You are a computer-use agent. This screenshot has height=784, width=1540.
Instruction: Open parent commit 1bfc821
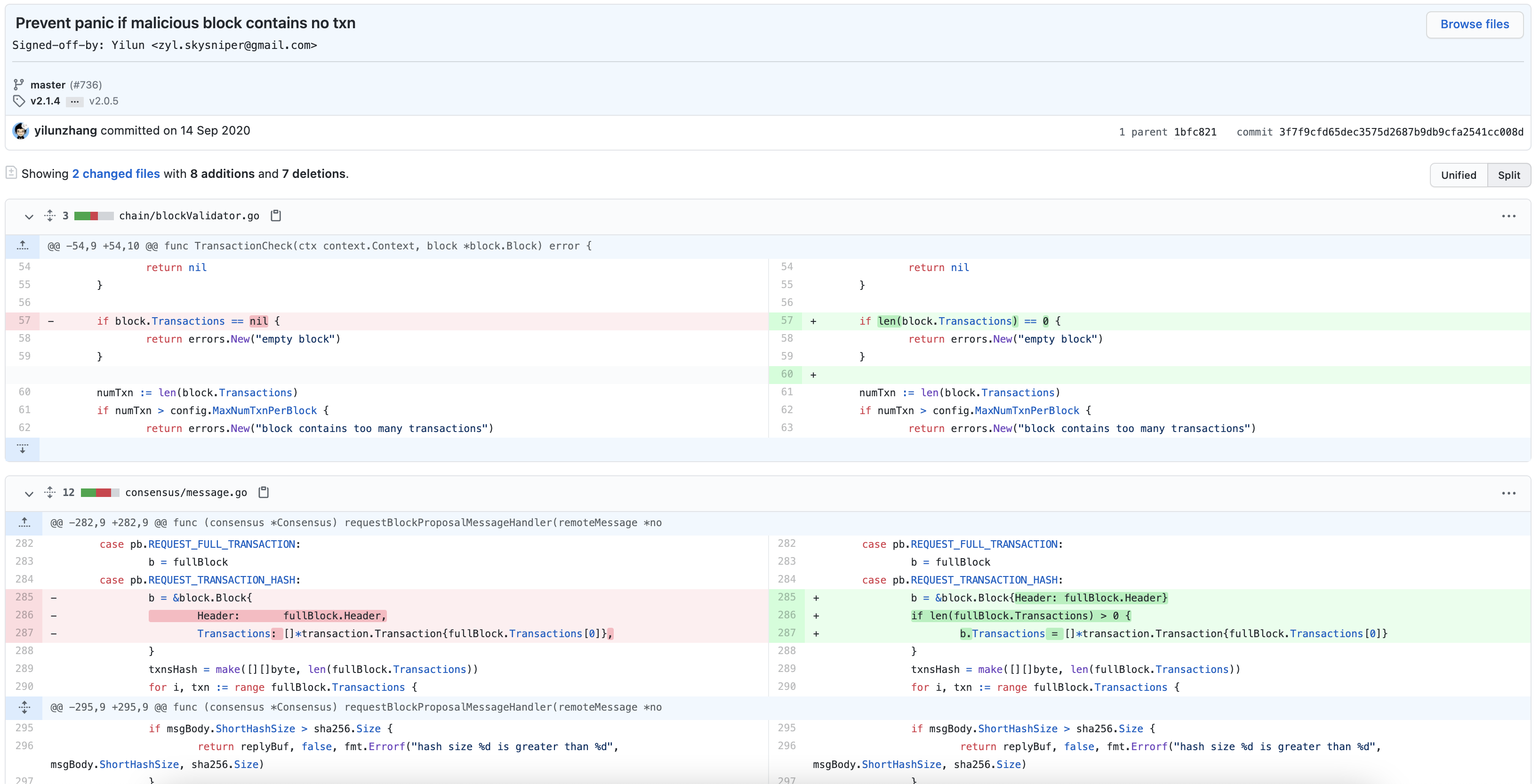click(x=1195, y=132)
